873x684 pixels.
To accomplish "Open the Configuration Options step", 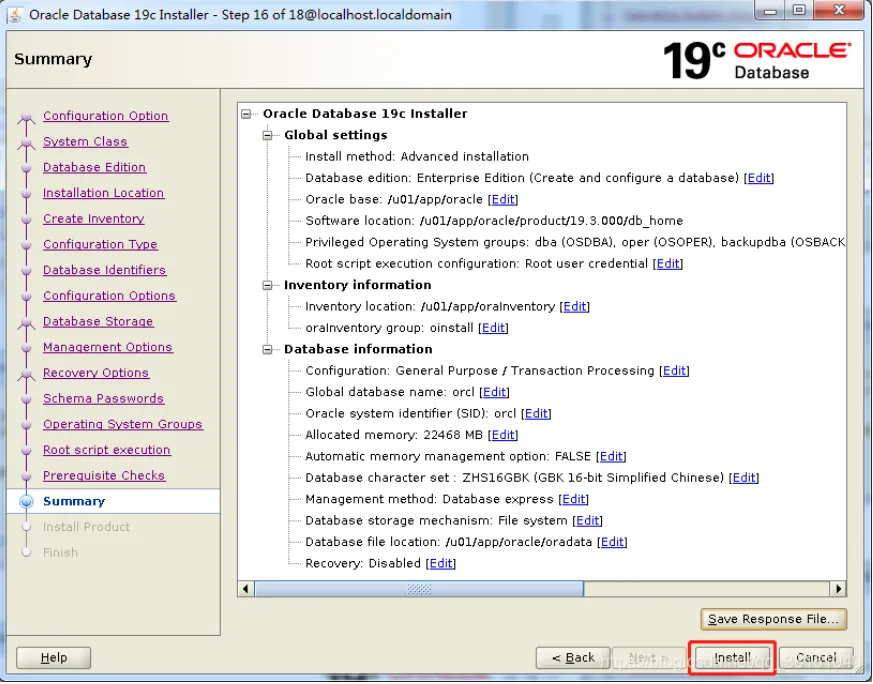I will (109, 296).
